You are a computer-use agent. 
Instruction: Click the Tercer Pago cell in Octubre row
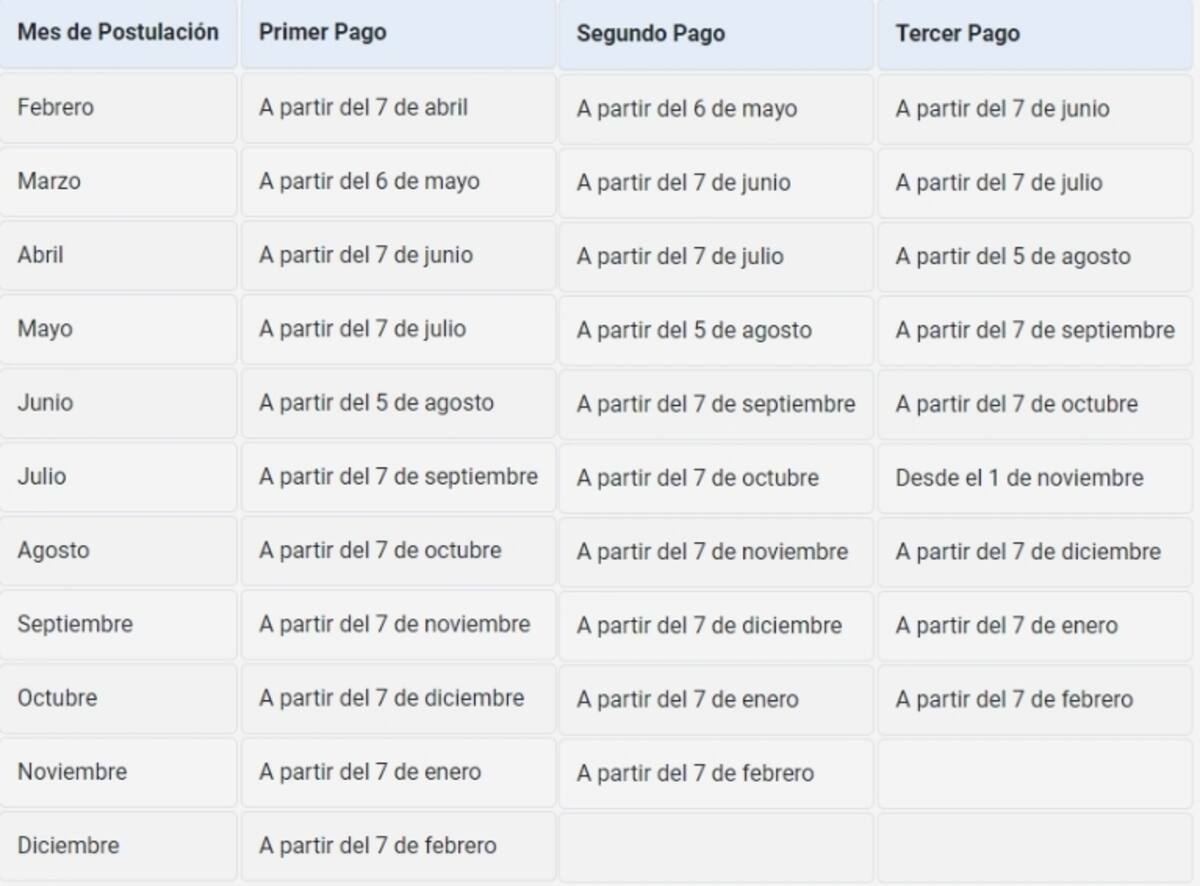tap(1014, 699)
